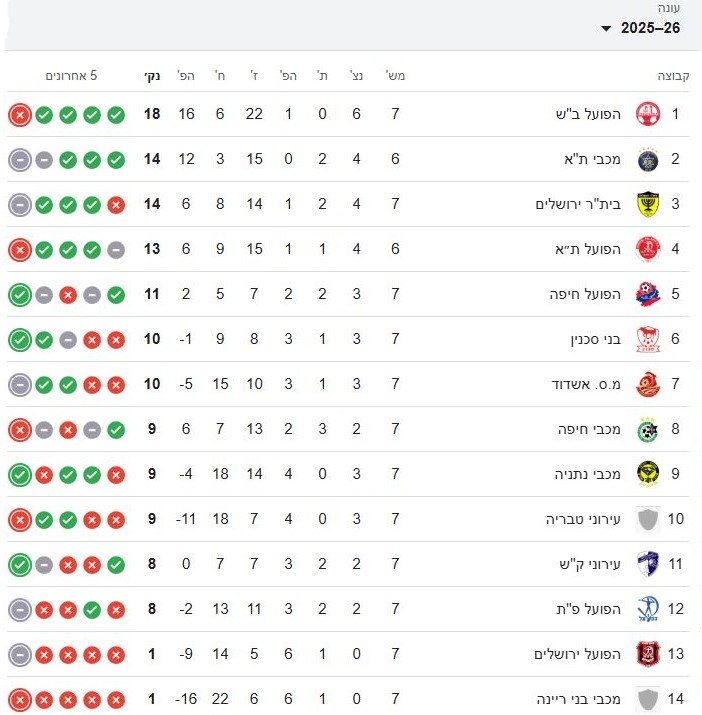Open team name מכבי בני ריינה

click(x=581, y=699)
